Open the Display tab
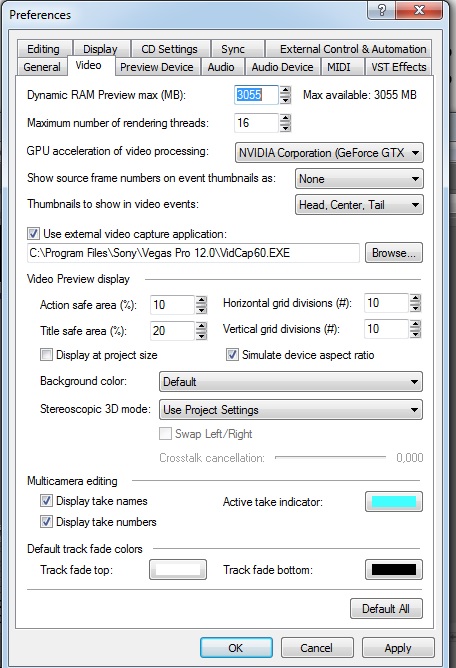The width and height of the screenshot is (456, 668). (100, 49)
